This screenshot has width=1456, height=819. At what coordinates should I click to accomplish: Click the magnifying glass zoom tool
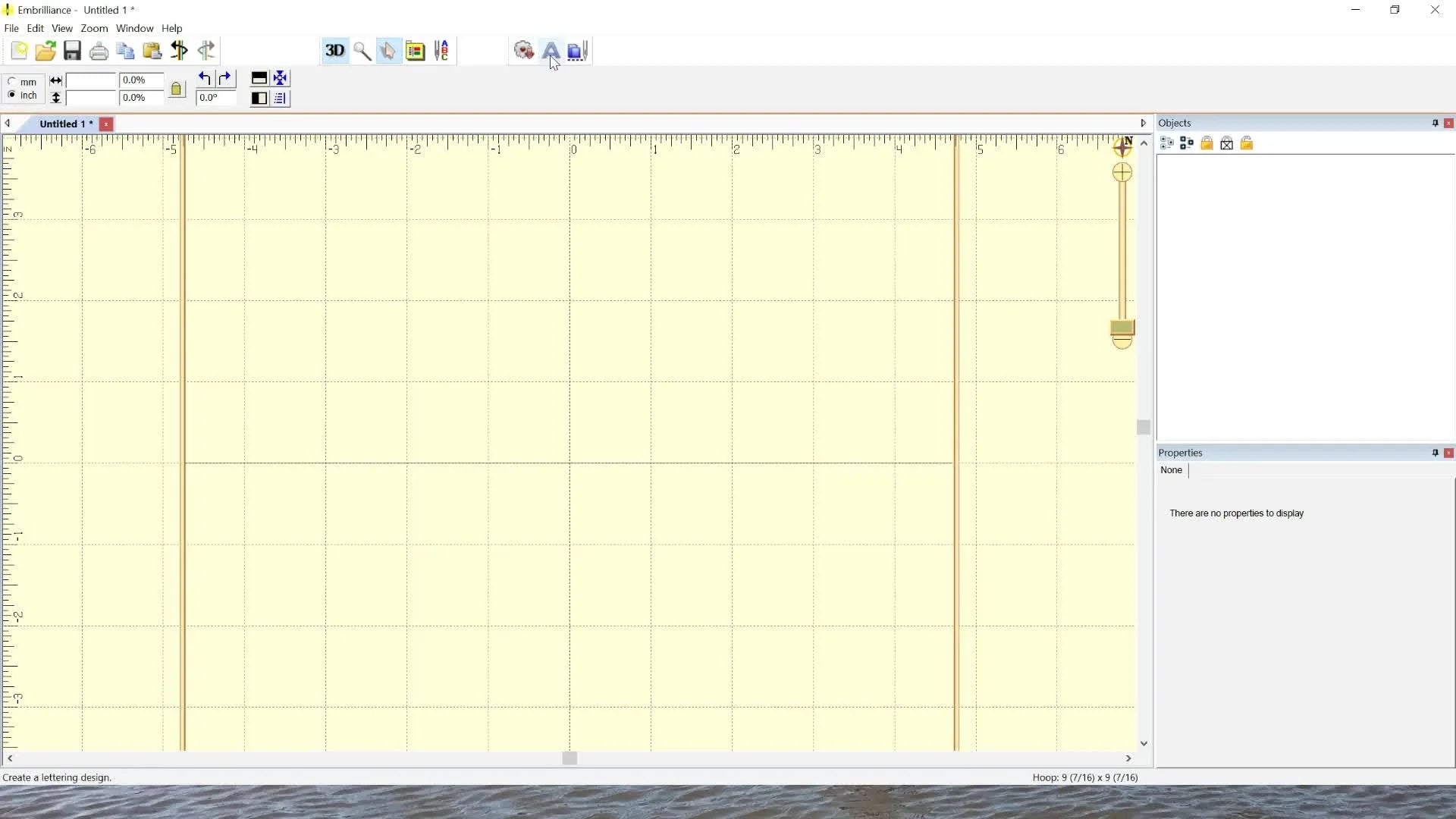click(x=362, y=51)
